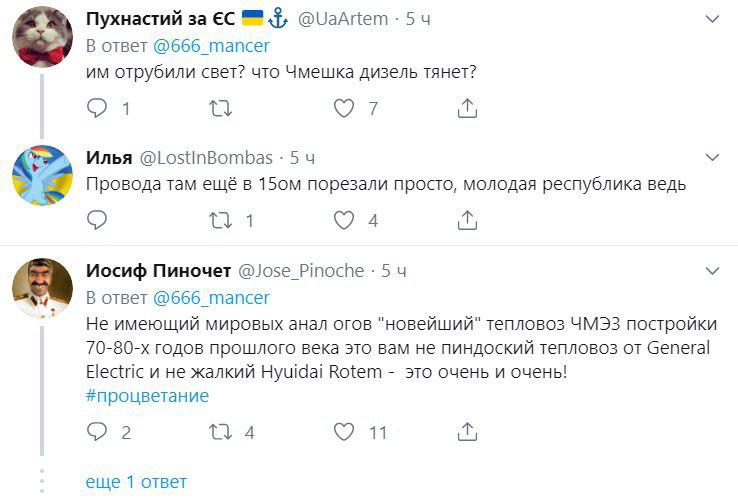Show one more reply (еще 1 ответ)

[135, 481]
